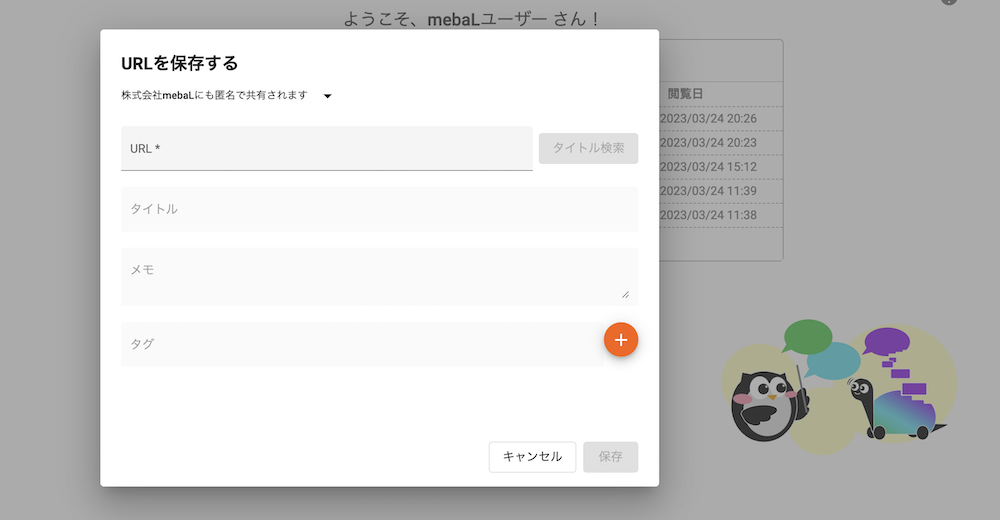1000x520 pixels.
Task: Click the 株式会社mebaLにも匿名で共有されます text
Action: (214, 96)
